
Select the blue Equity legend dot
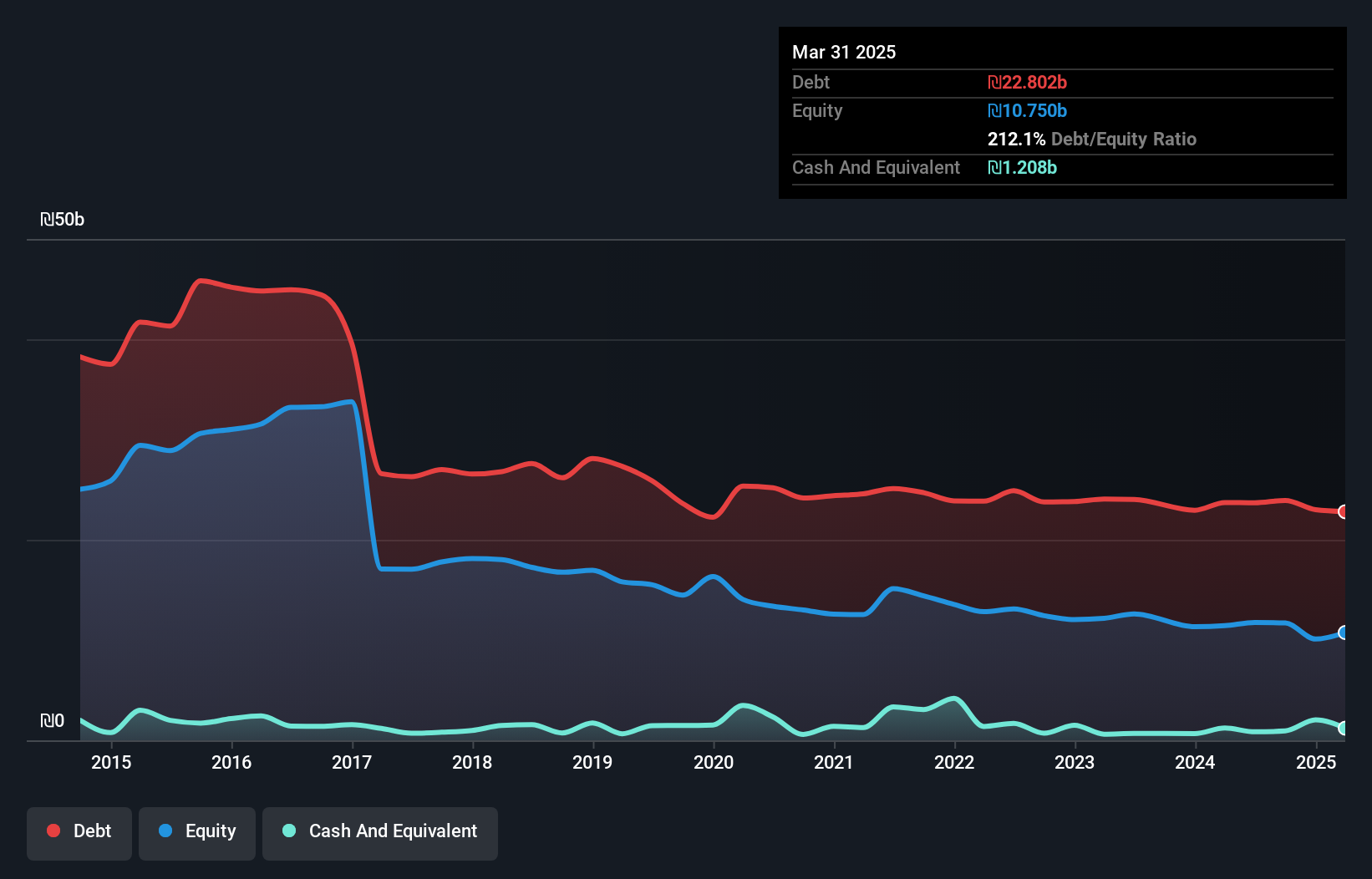click(164, 831)
